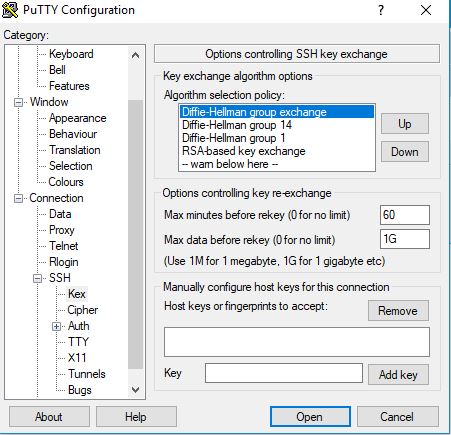Collapse the Connection tree node
This screenshot has height=435, width=451.
19,198
